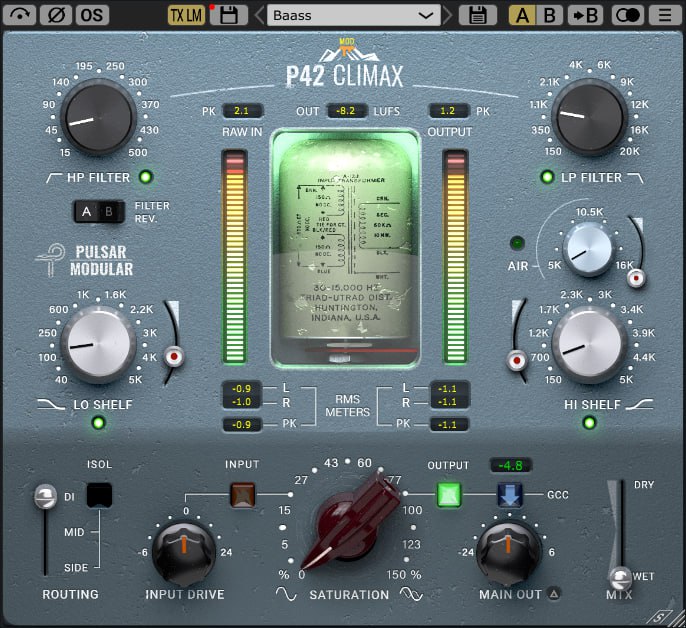This screenshot has height=628, width=686.
Task: Click the transformer tube display
Action: 345,248
